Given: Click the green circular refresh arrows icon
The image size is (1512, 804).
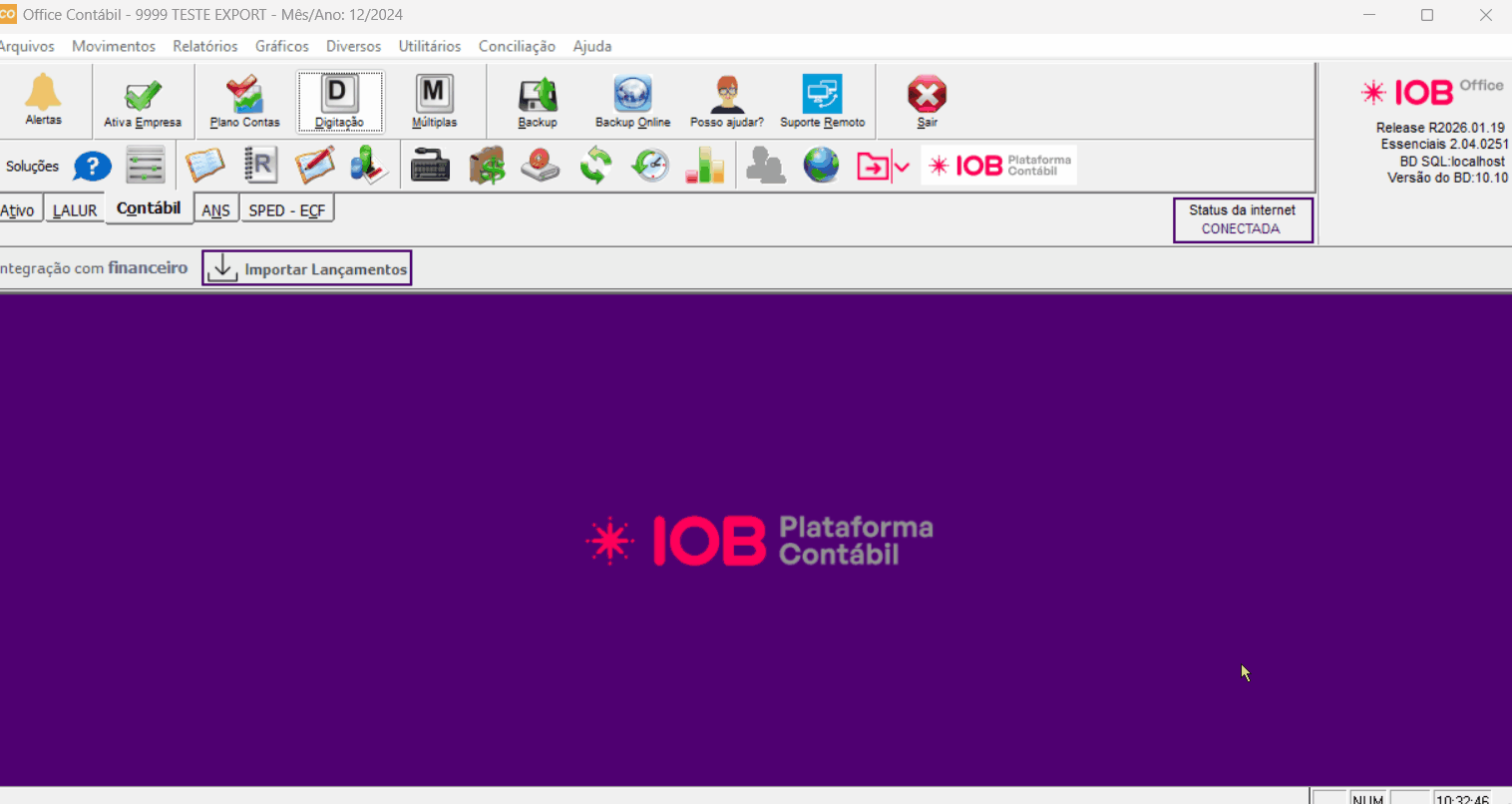Looking at the screenshot, I should [595, 166].
